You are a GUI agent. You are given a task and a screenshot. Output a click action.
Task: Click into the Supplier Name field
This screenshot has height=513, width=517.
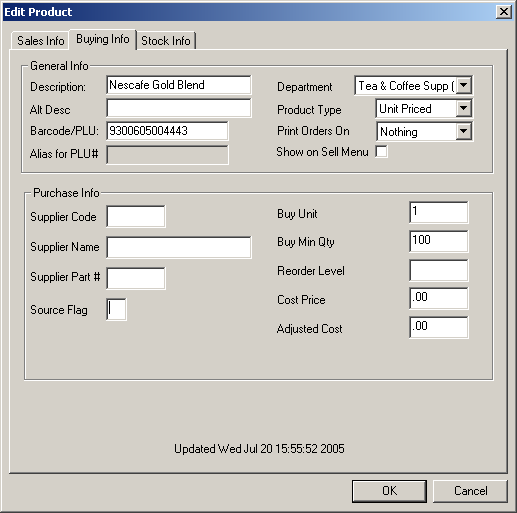pyautogui.click(x=179, y=247)
